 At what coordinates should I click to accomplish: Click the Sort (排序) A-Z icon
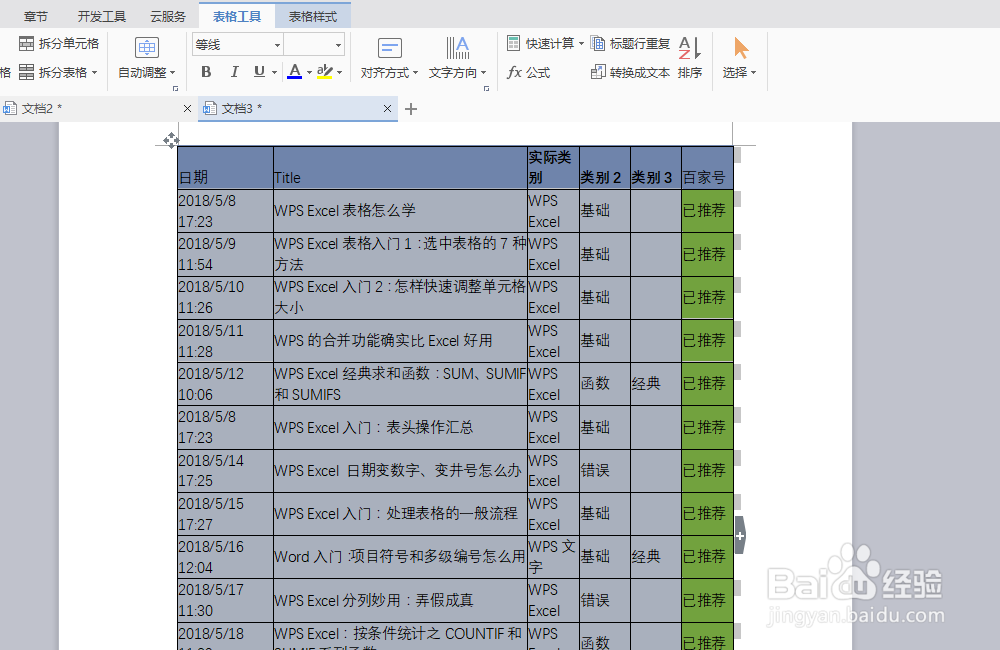pyautogui.click(x=690, y=59)
